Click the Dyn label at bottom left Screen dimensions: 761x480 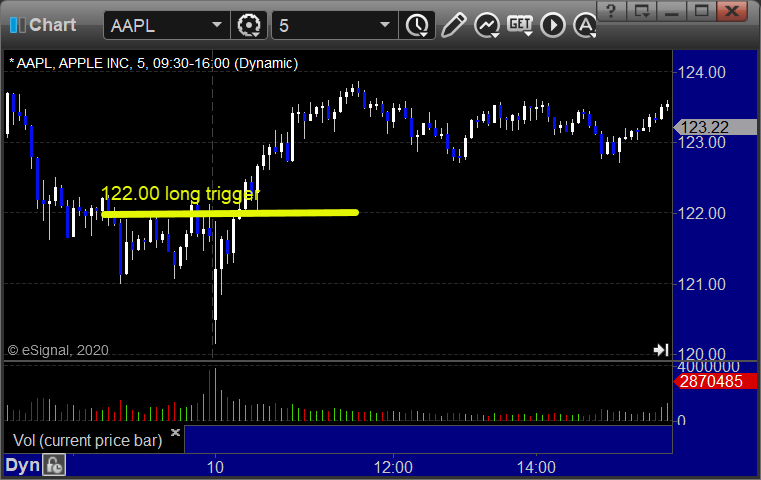[22, 465]
